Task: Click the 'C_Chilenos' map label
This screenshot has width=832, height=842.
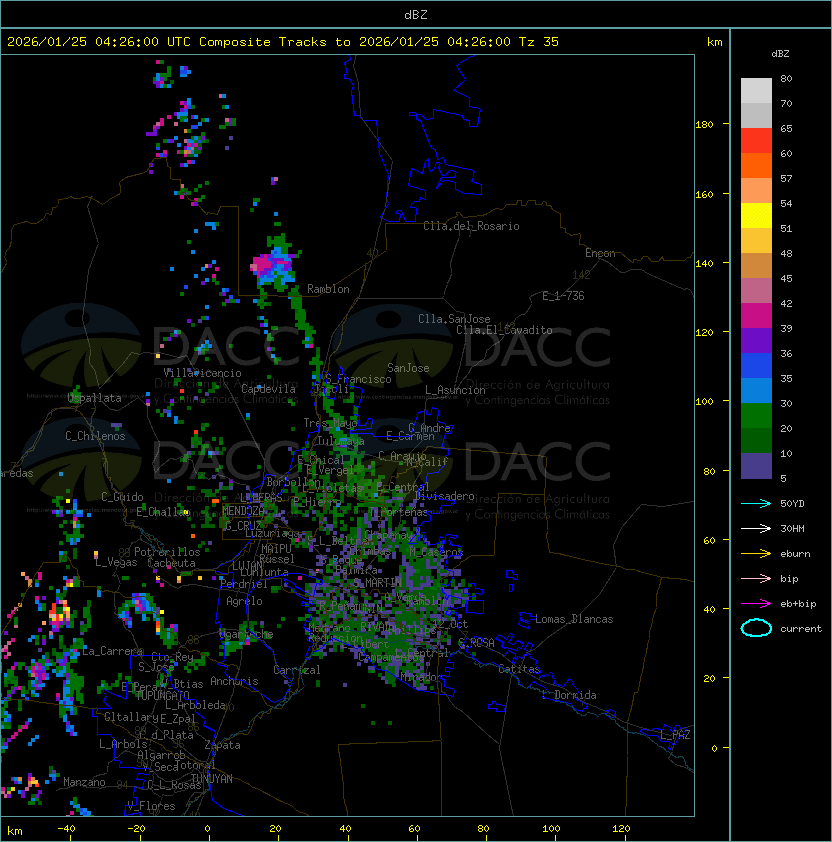Action: (95, 436)
